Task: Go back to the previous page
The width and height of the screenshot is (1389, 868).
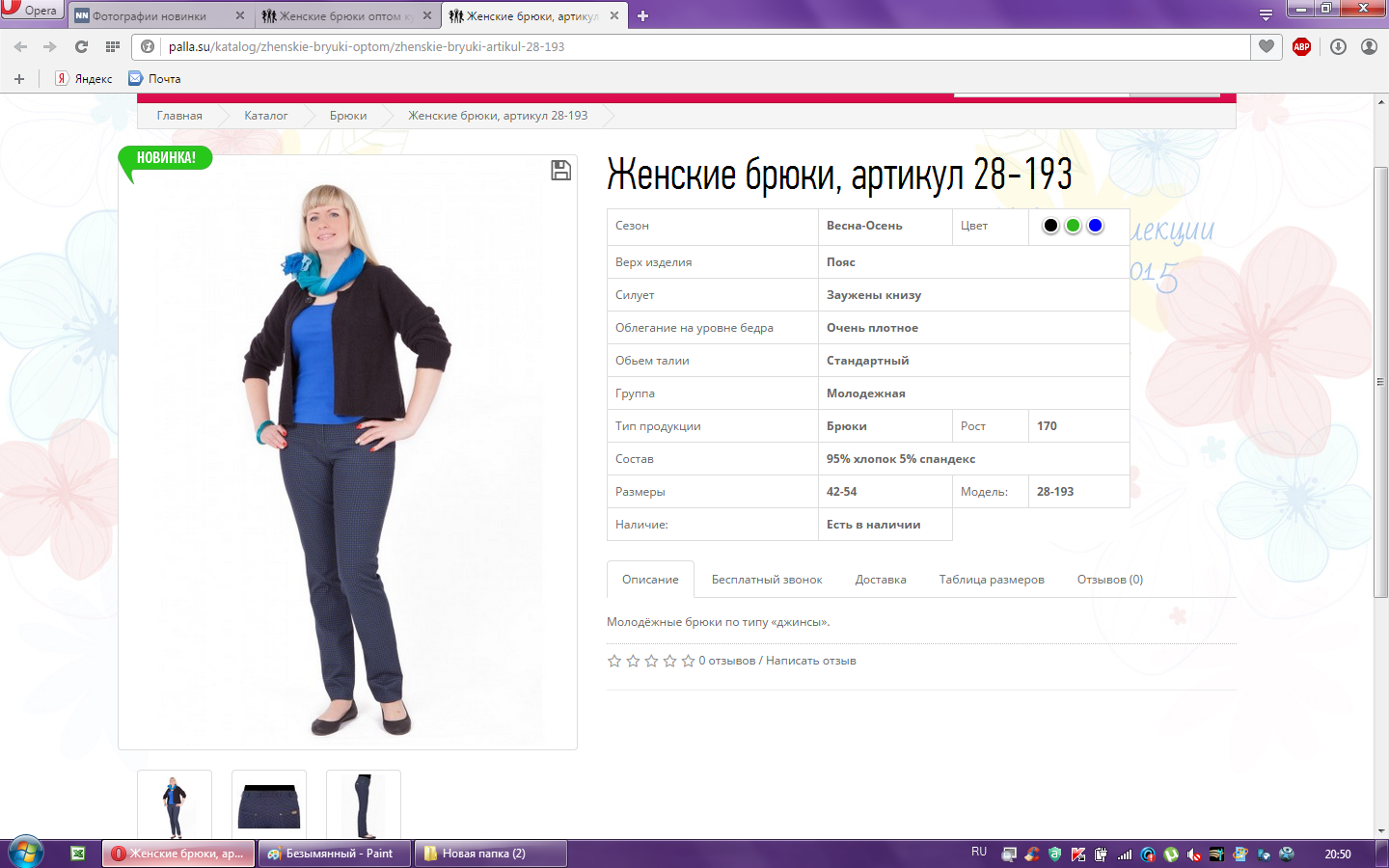Action: (x=20, y=46)
